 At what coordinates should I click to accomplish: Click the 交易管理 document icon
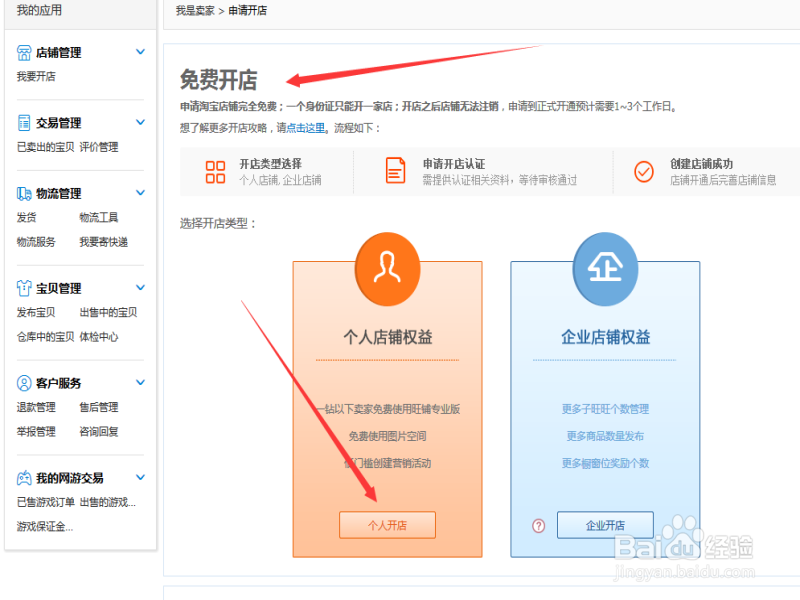(x=24, y=123)
